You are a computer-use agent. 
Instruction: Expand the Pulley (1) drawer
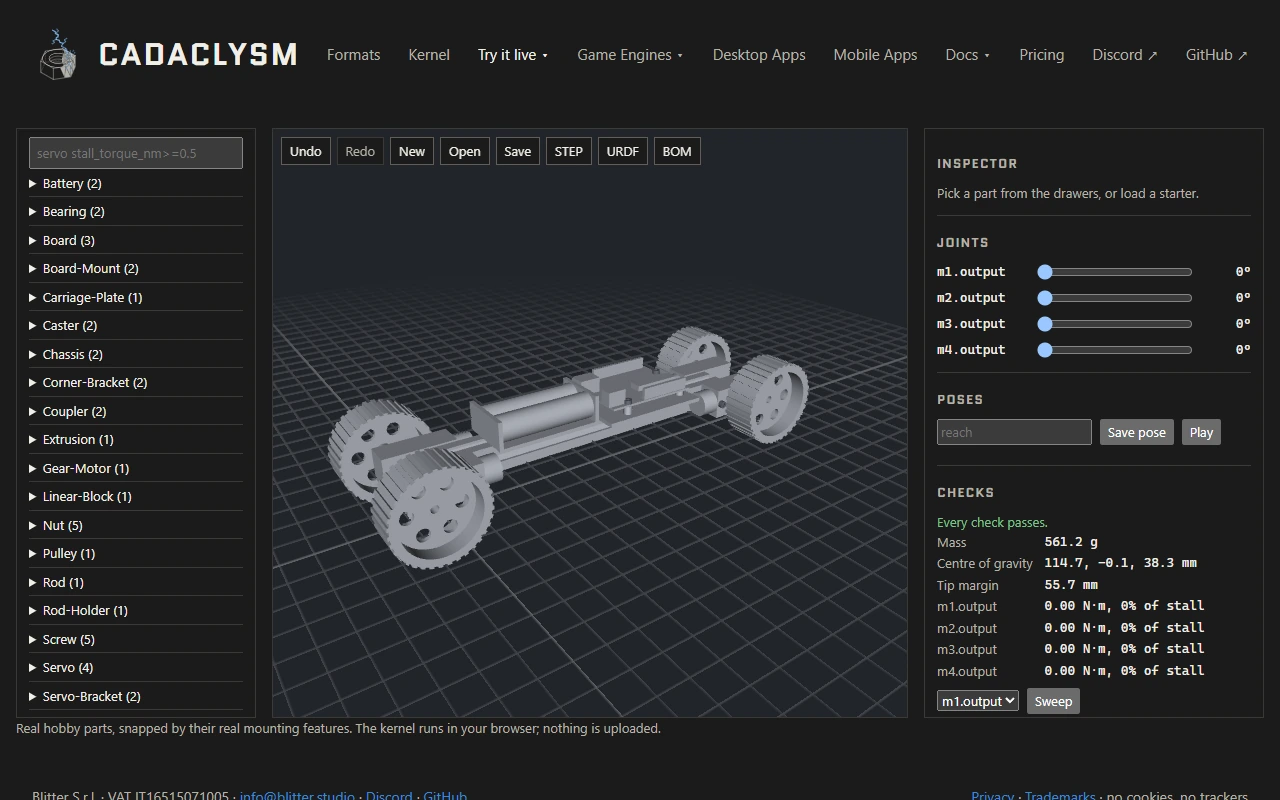[136, 554]
